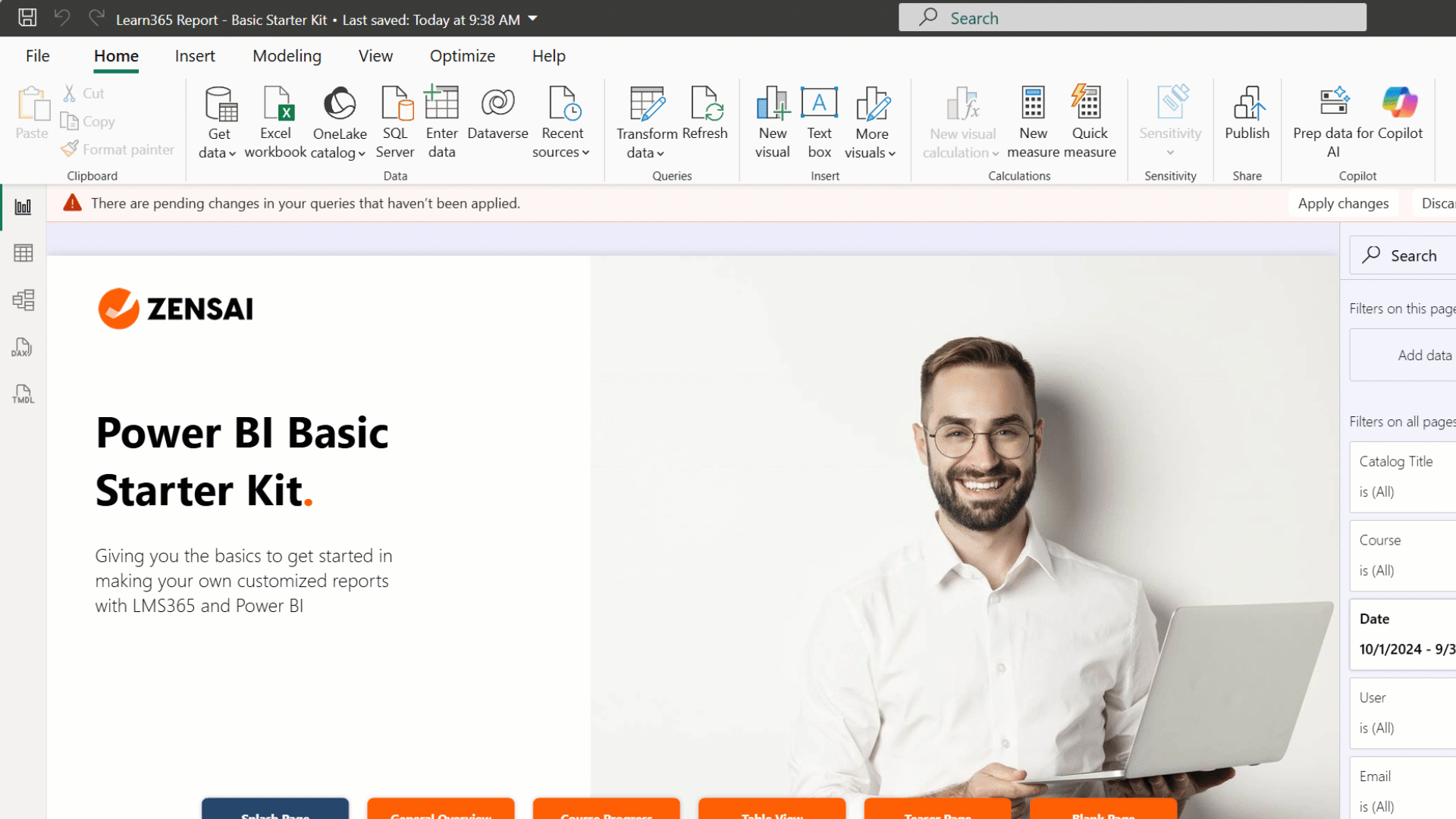
Task: Switch to the Modeling ribbon tab
Action: tap(287, 56)
